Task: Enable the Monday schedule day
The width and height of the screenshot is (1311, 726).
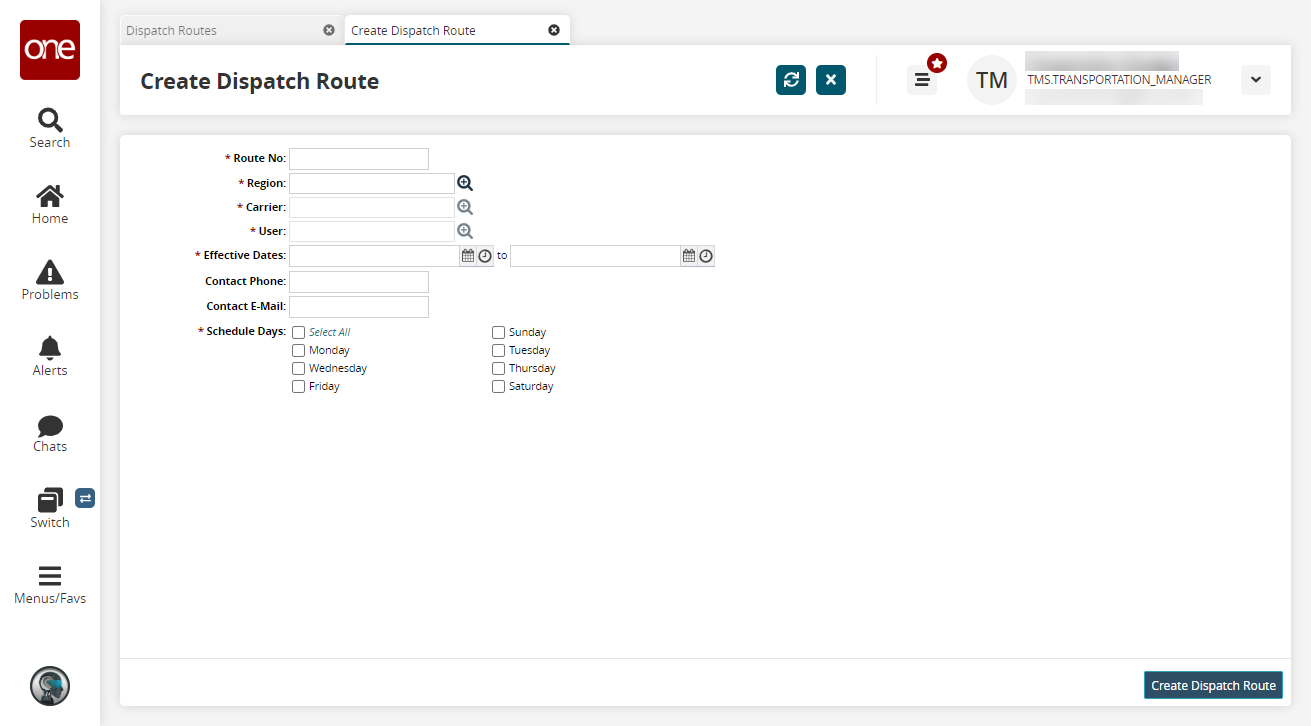Action: (298, 350)
